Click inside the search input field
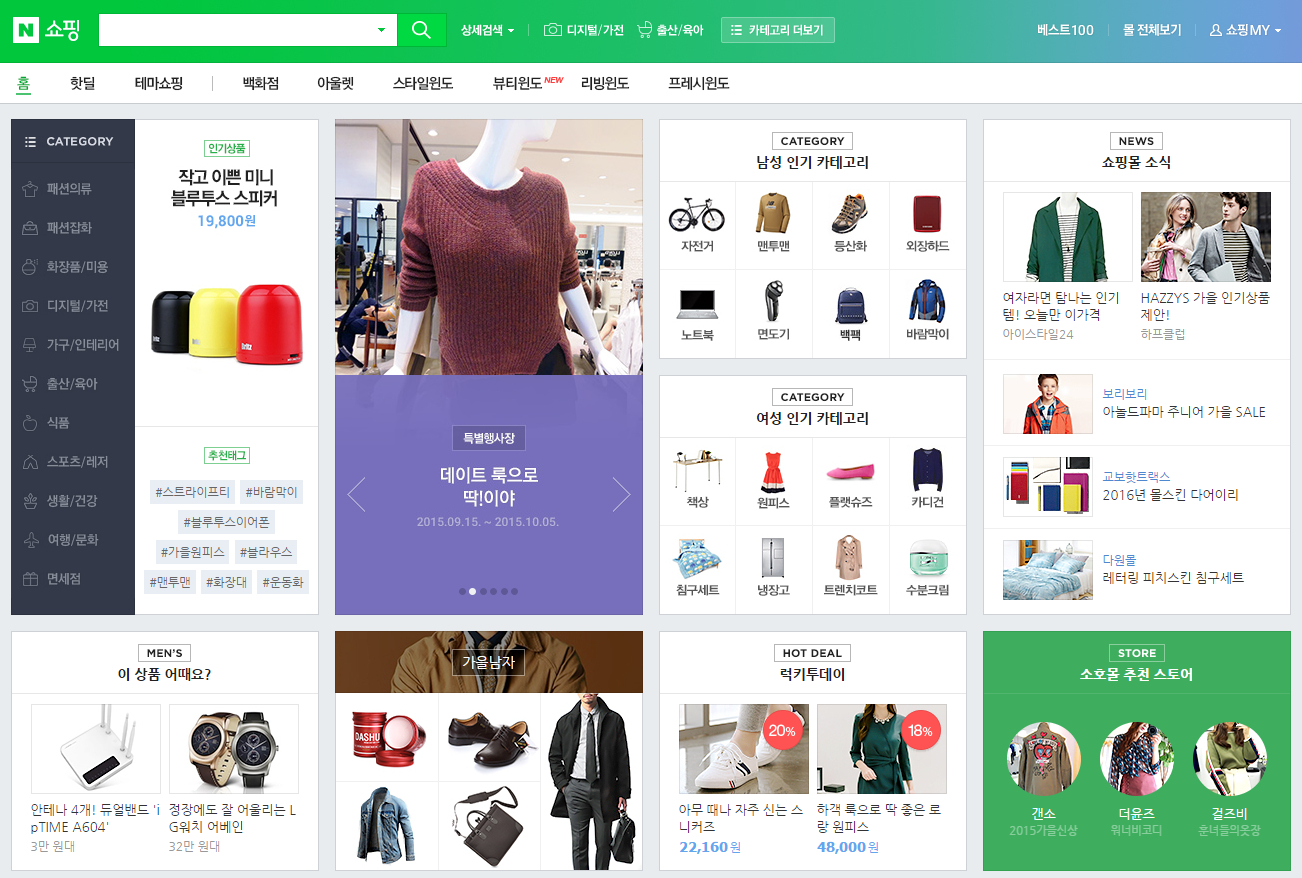This screenshot has width=1302, height=878. pyautogui.click(x=235, y=30)
